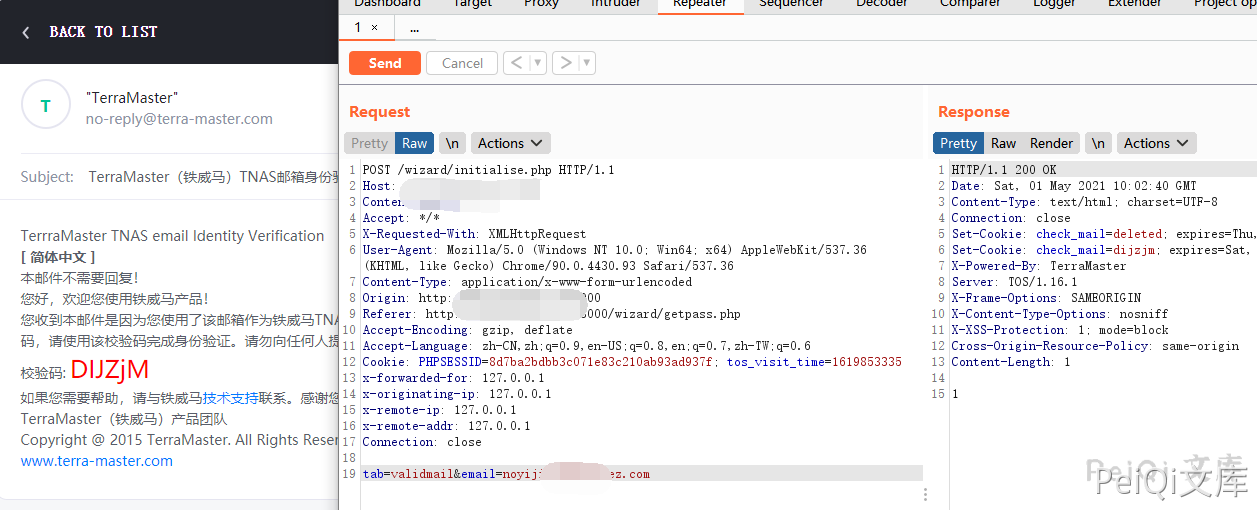Switch to the Repeater tab
This screenshot has width=1257, height=510.
coord(700,4)
